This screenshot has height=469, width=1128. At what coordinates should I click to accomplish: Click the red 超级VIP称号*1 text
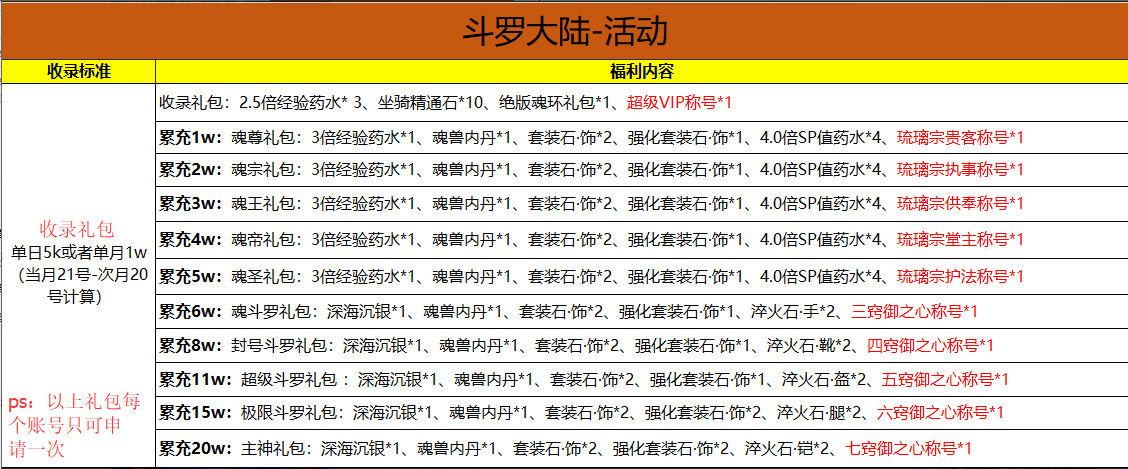679,103
